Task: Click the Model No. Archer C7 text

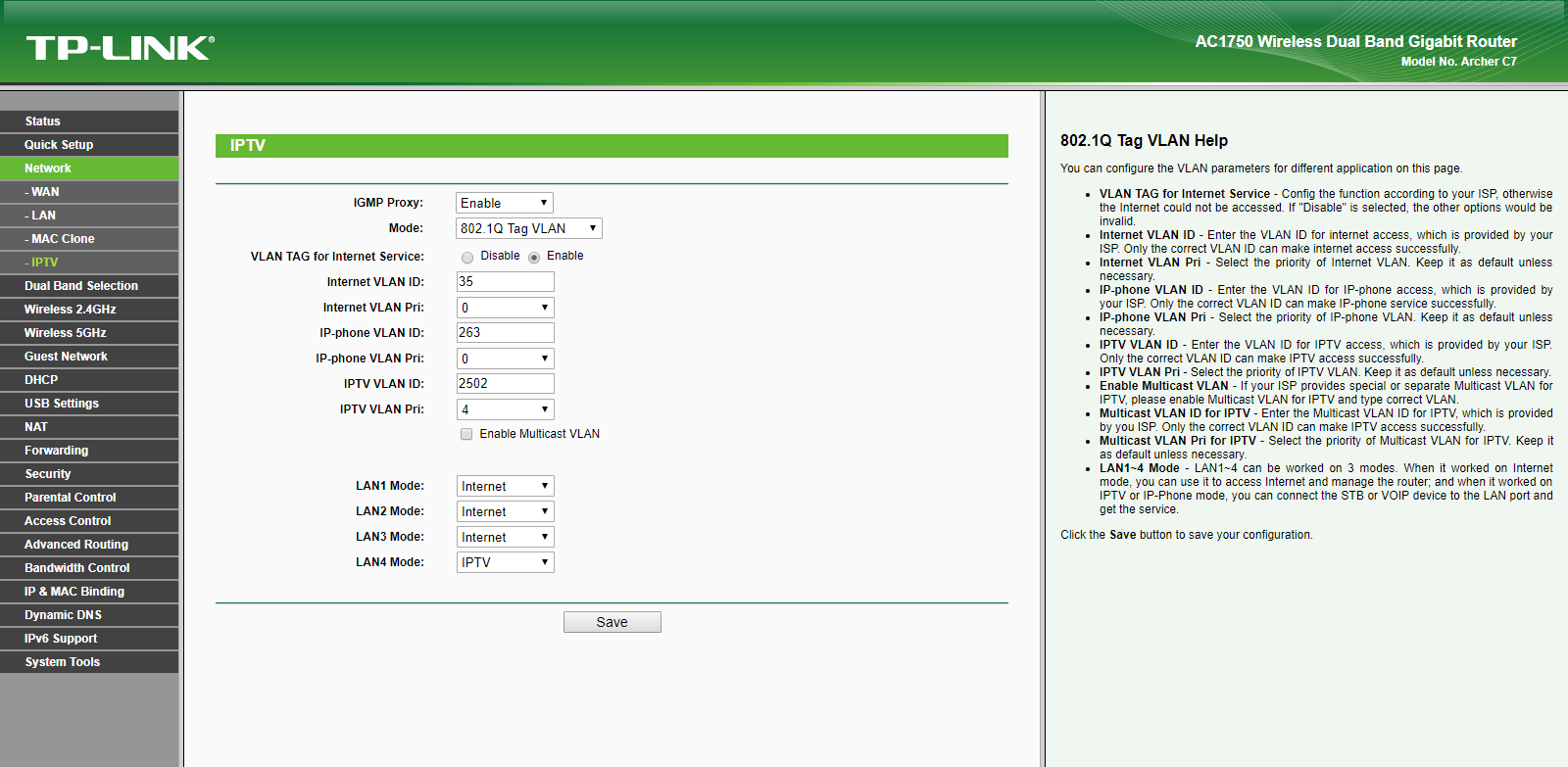Action: 1459,62
